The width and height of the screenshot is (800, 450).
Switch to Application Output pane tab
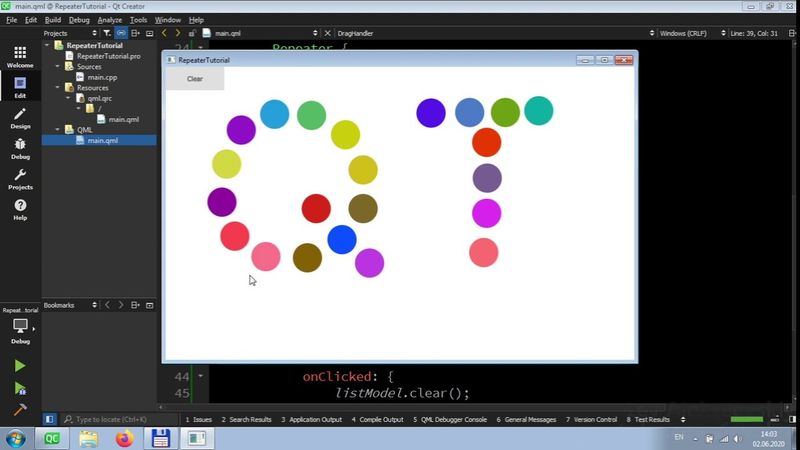pyautogui.click(x=311, y=420)
